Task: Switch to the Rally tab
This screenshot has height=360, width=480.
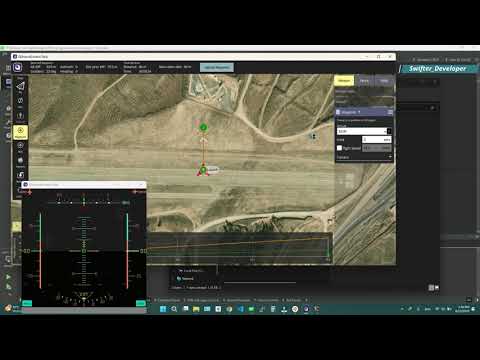Action: pyautogui.click(x=384, y=81)
